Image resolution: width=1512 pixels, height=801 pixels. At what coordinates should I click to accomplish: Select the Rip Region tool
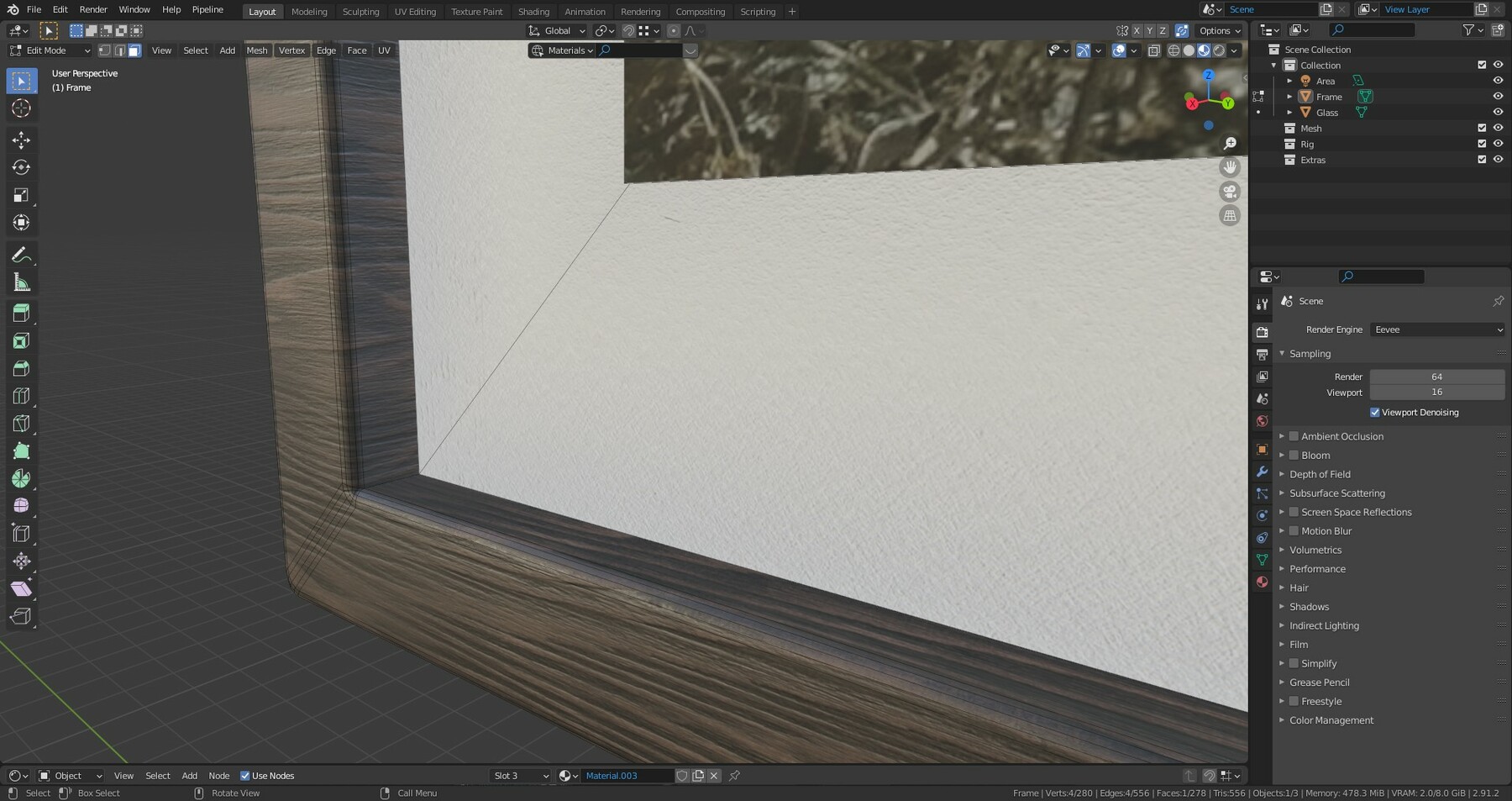point(21,616)
